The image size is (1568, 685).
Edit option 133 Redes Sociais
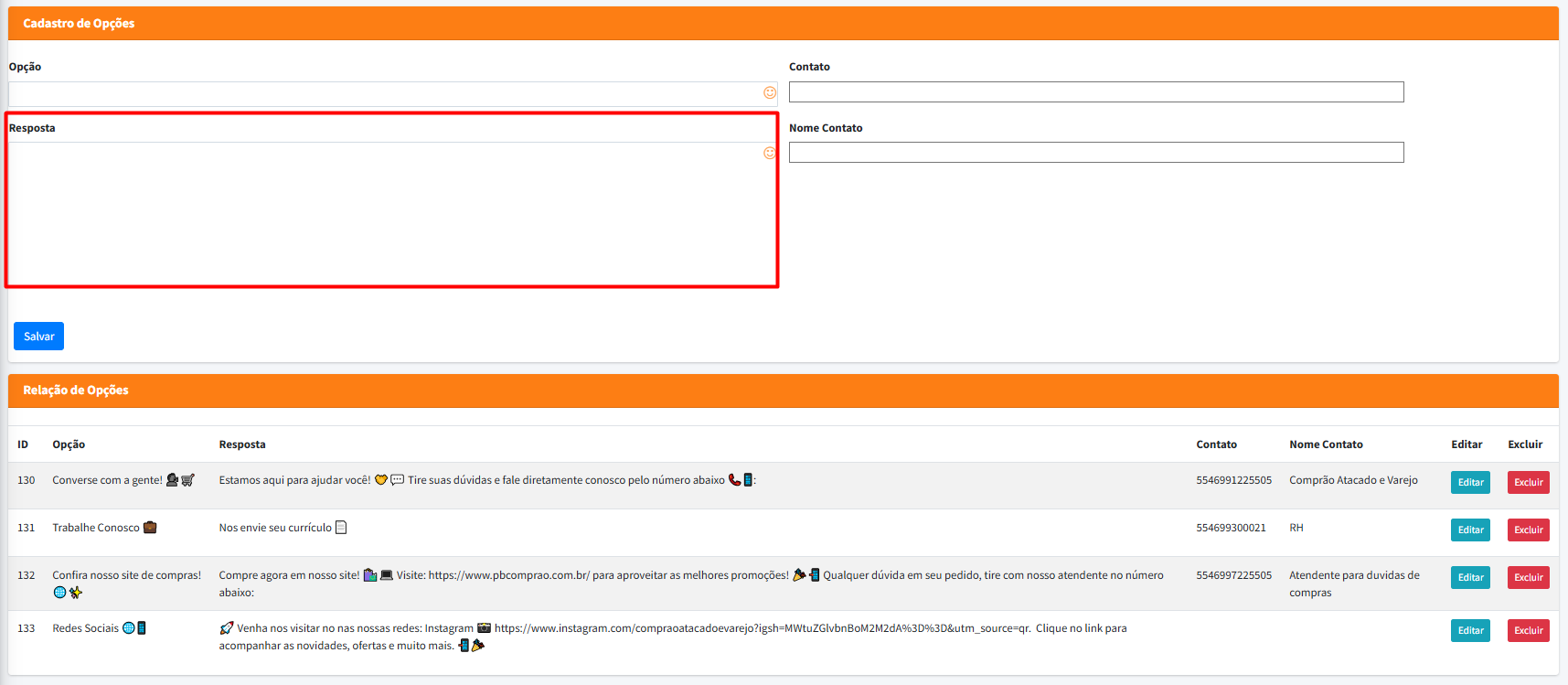(1469, 630)
